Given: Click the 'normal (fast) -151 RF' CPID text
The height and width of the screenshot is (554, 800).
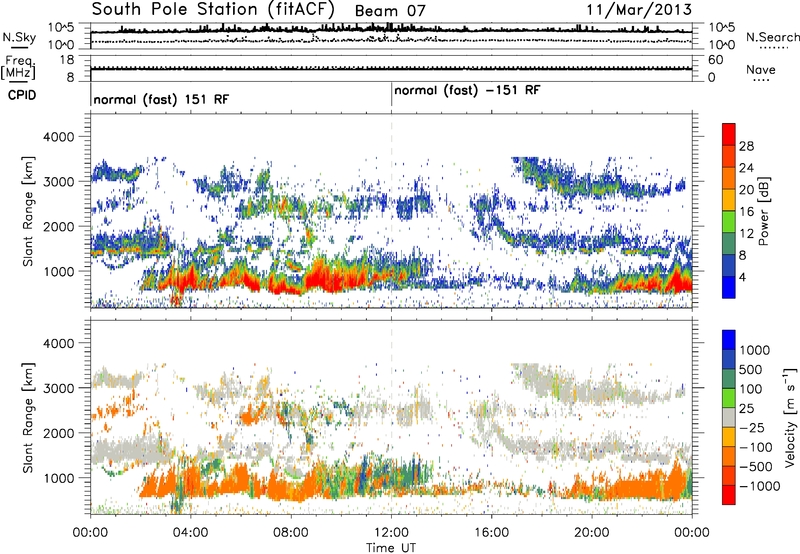Looking at the screenshot, I should [x=467, y=91].
